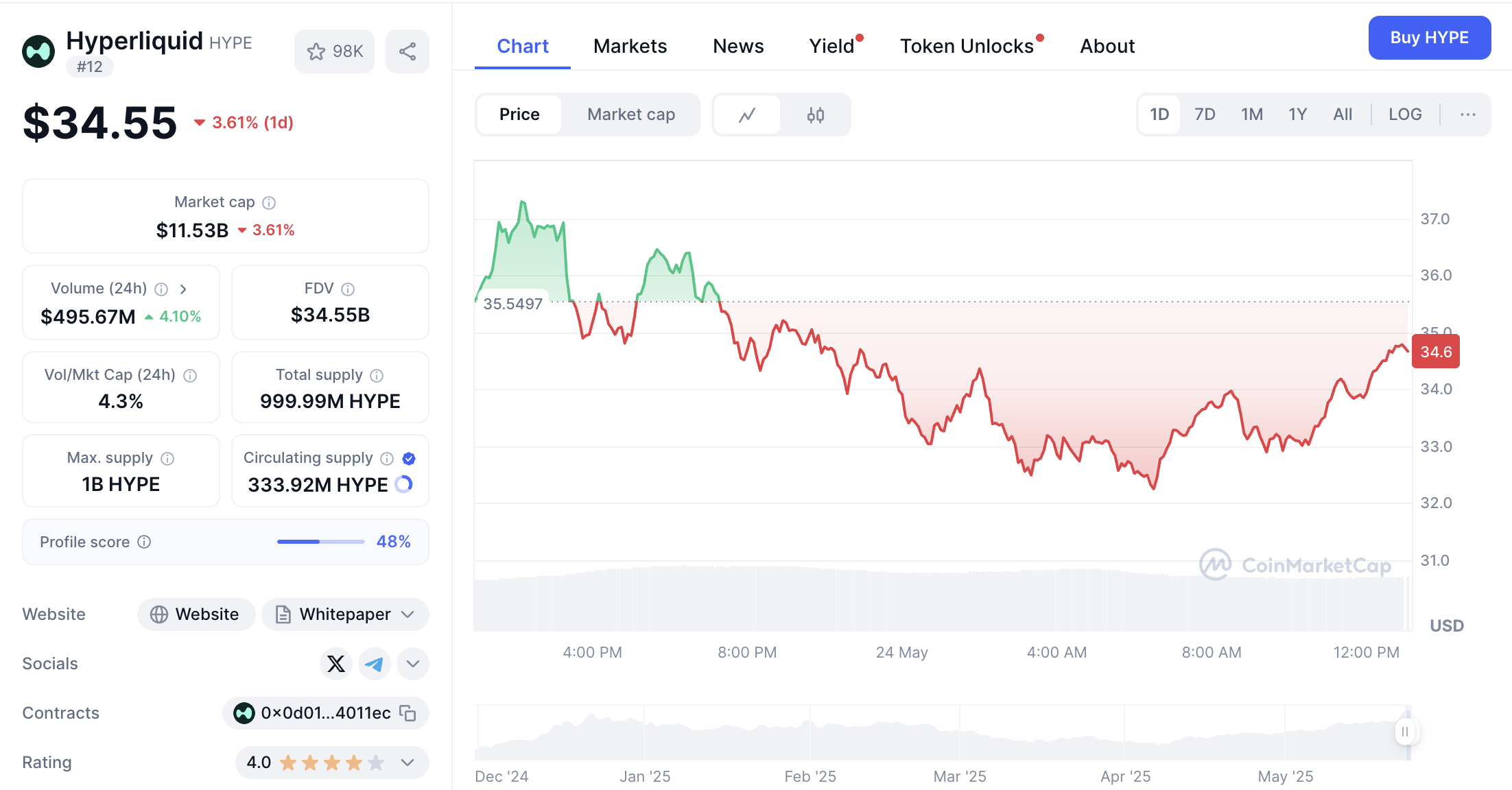Select 1M time range
The width and height of the screenshot is (1512, 790).
[1252, 115]
